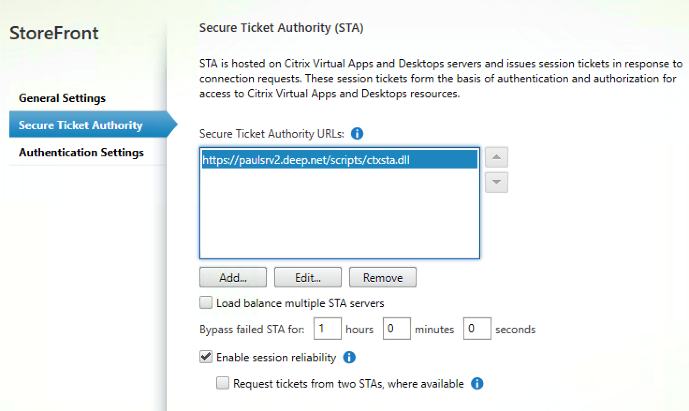Click the Edit... button
The image size is (689, 411).
[307, 277]
